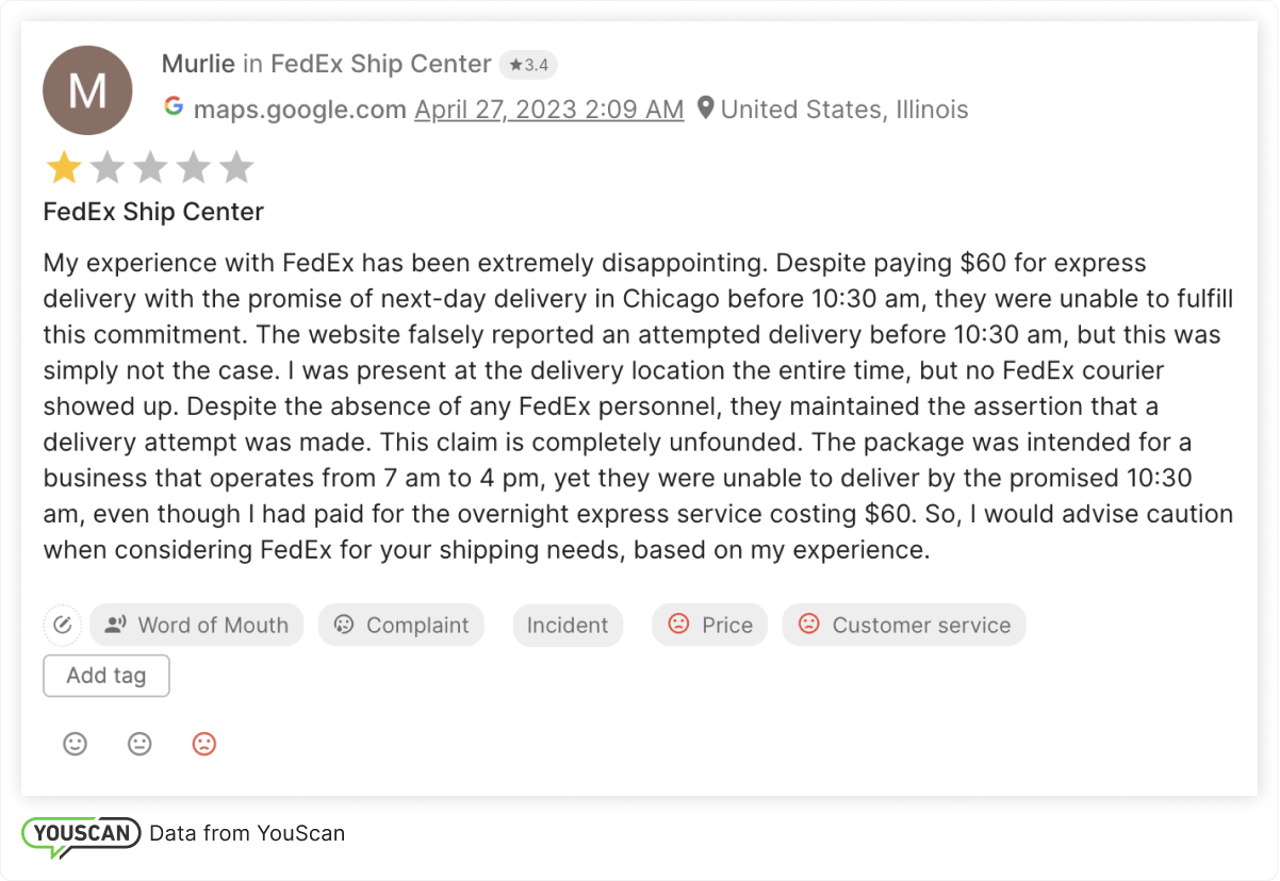Click Murlie's avatar circle
Screen dimensions: 1280x881
point(87,90)
